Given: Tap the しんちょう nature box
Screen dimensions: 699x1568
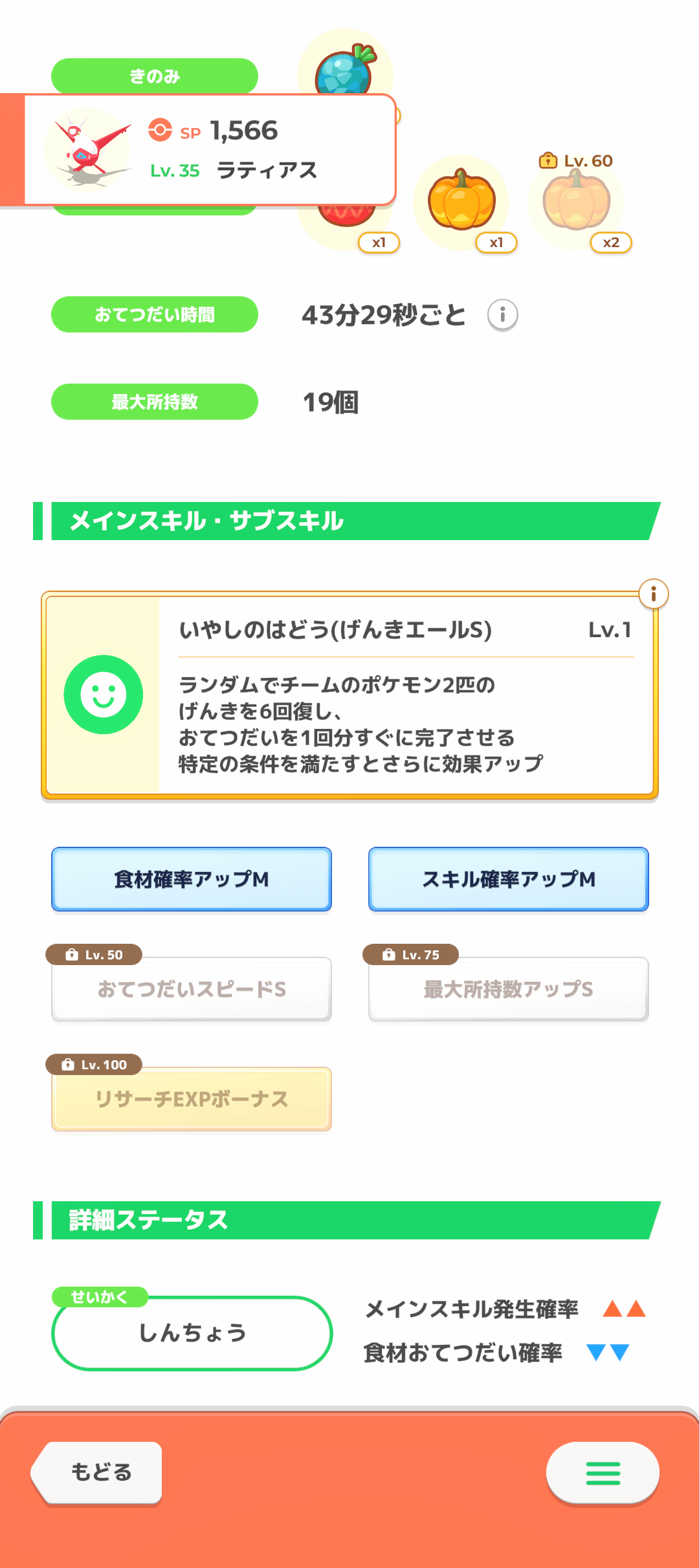Looking at the screenshot, I should [x=192, y=1333].
